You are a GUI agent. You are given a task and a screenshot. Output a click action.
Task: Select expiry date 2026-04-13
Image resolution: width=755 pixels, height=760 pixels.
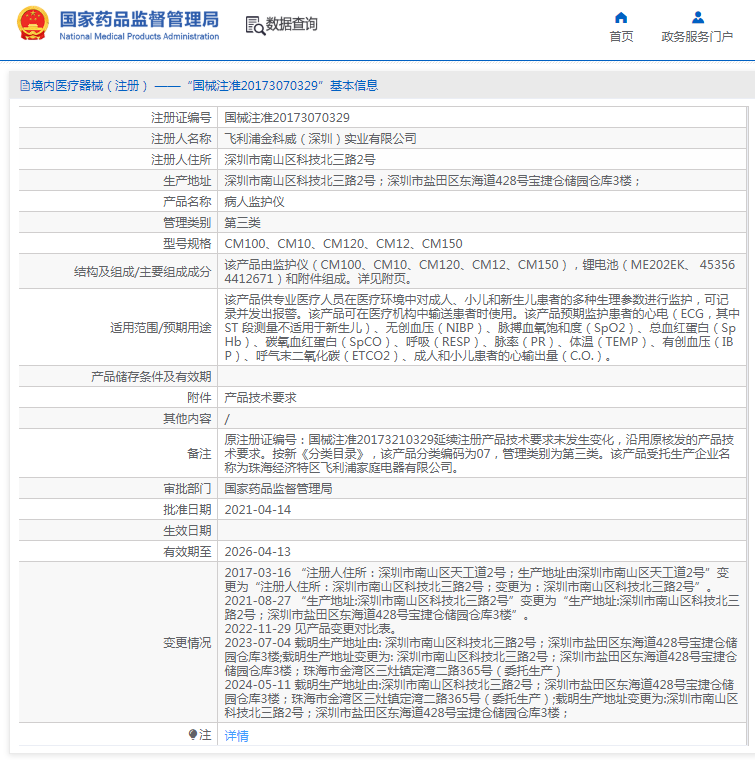tap(257, 552)
